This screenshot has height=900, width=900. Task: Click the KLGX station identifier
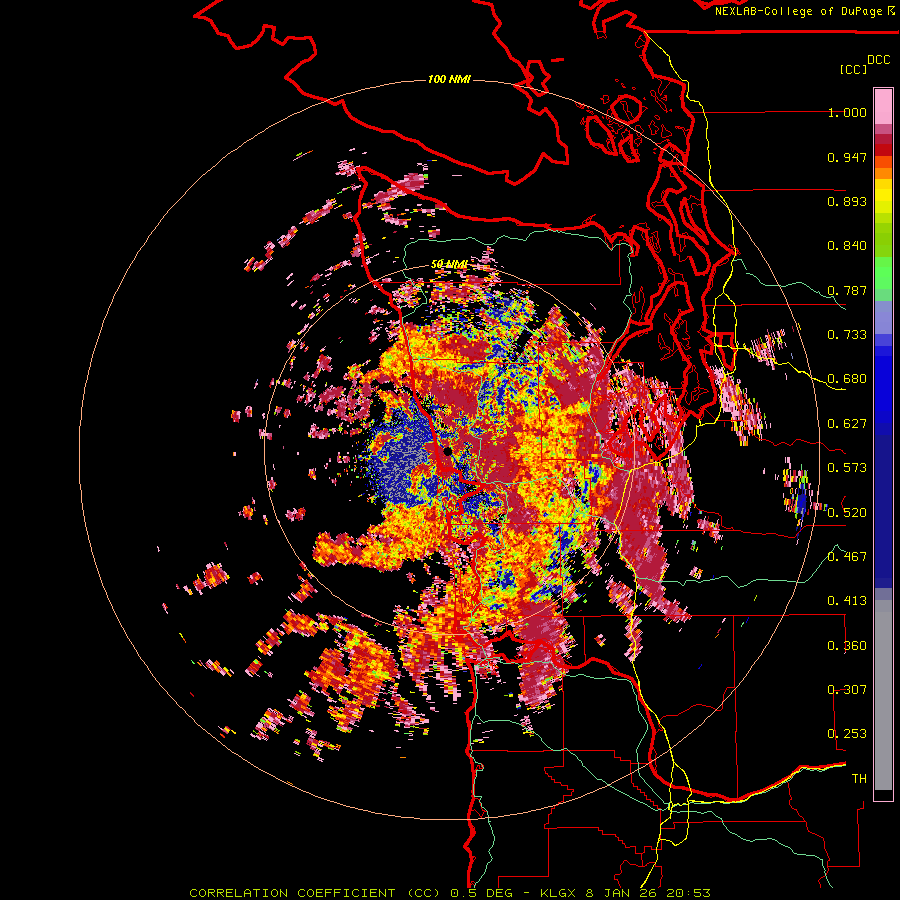click(559, 893)
